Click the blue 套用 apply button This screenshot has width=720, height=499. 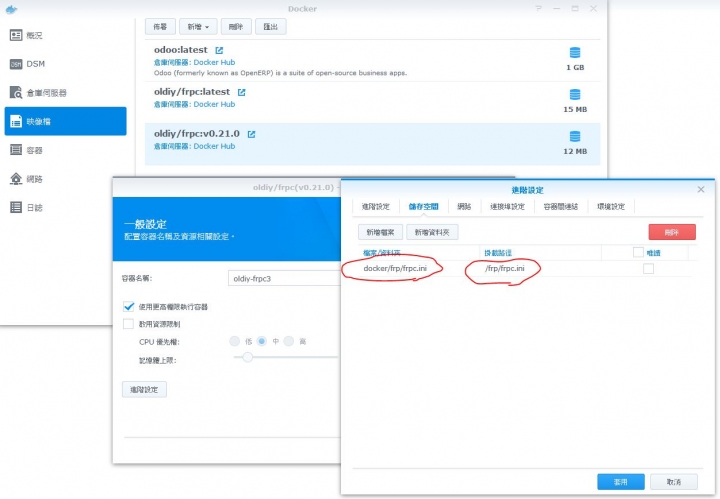(621, 482)
